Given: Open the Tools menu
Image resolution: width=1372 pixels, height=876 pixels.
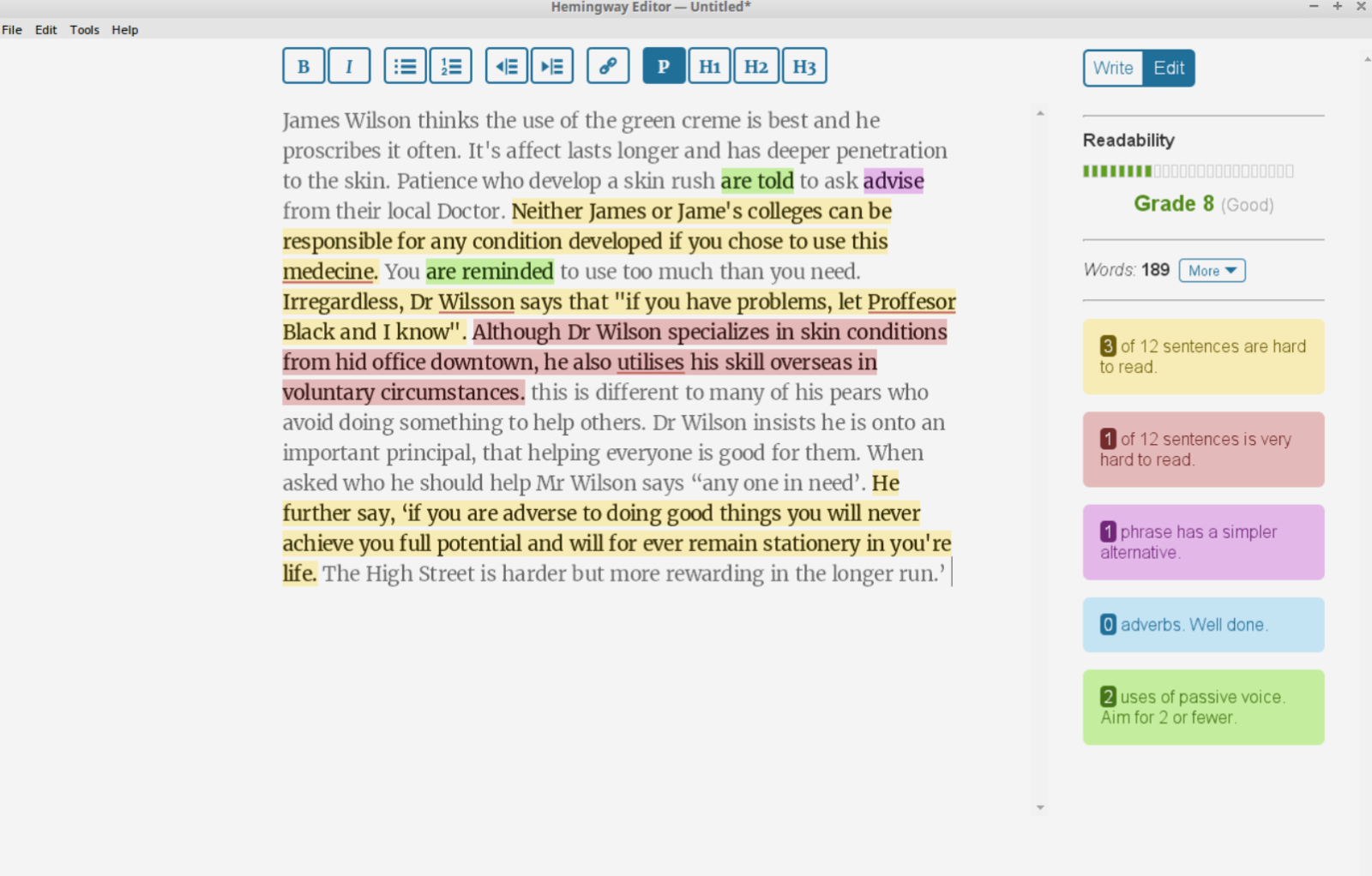Looking at the screenshot, I should [x=84, y=30].
